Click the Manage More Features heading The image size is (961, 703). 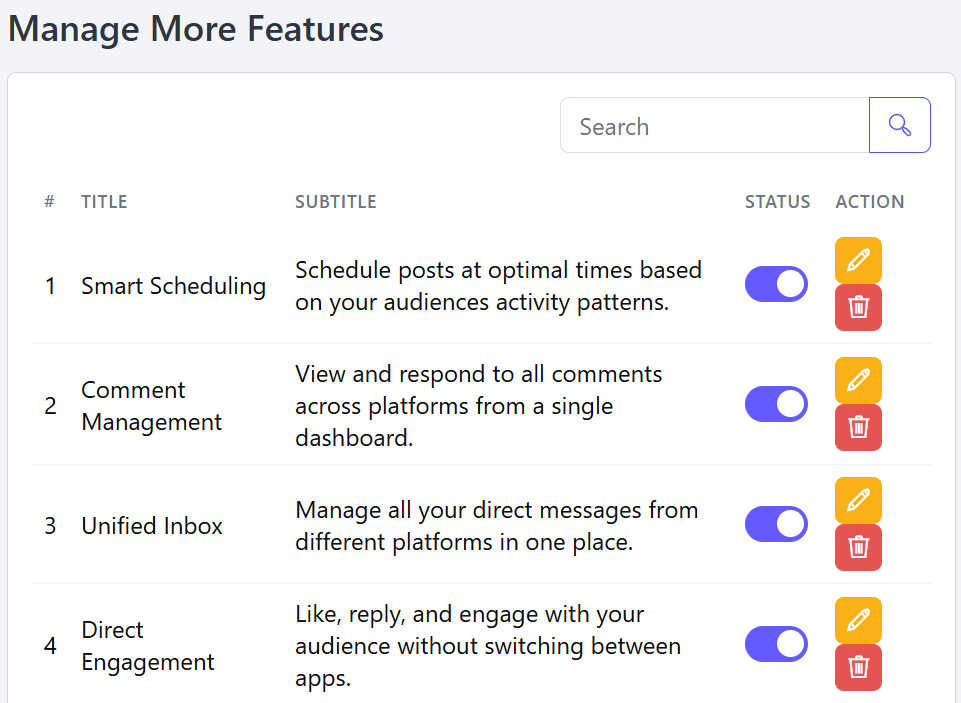(x=196, y=29)
